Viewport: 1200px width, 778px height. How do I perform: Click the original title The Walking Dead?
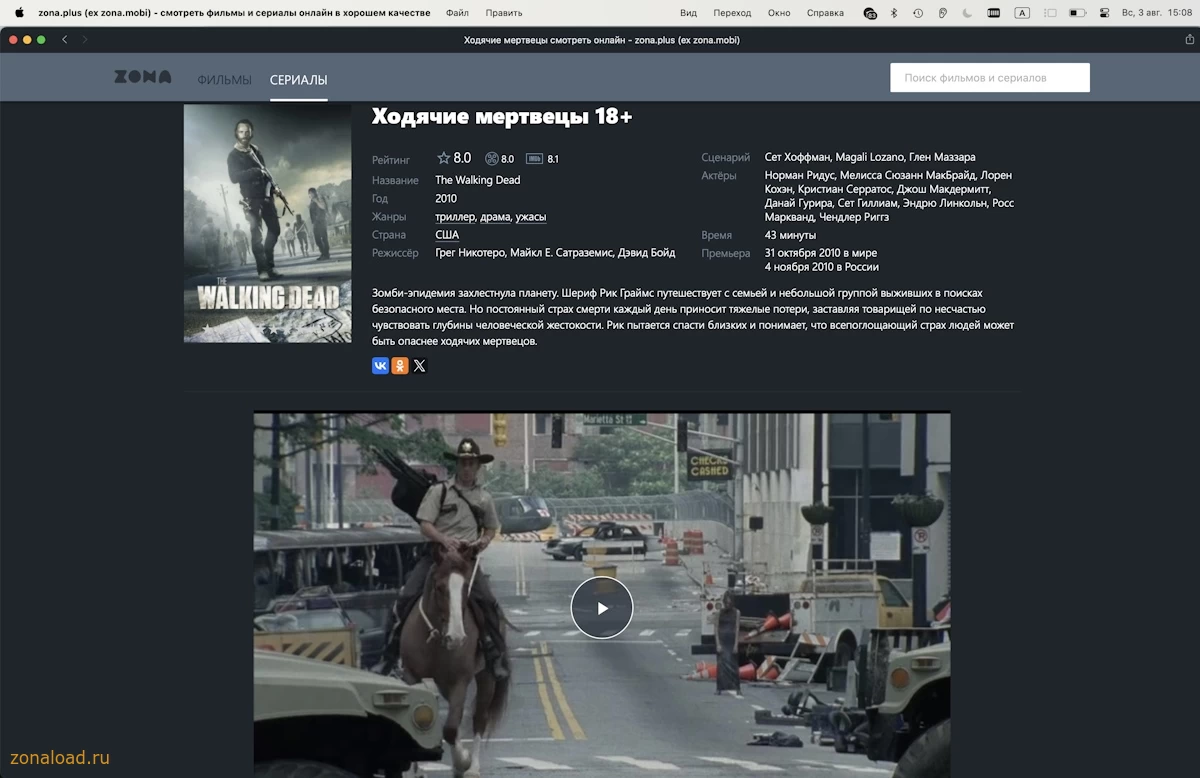click(478, 181)
